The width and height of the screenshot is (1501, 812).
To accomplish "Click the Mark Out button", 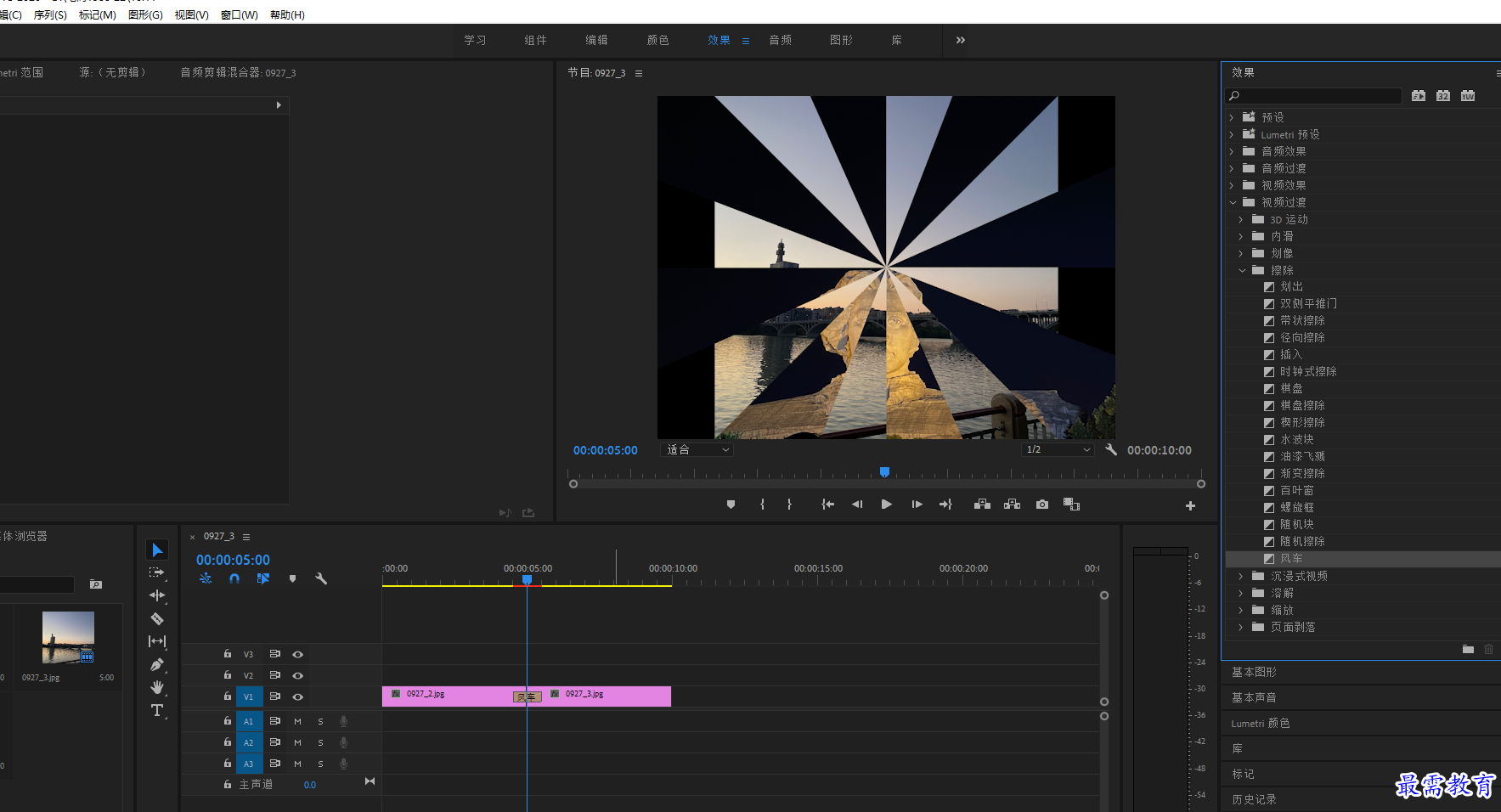I will pyautogui.click(x=789, y=505).
